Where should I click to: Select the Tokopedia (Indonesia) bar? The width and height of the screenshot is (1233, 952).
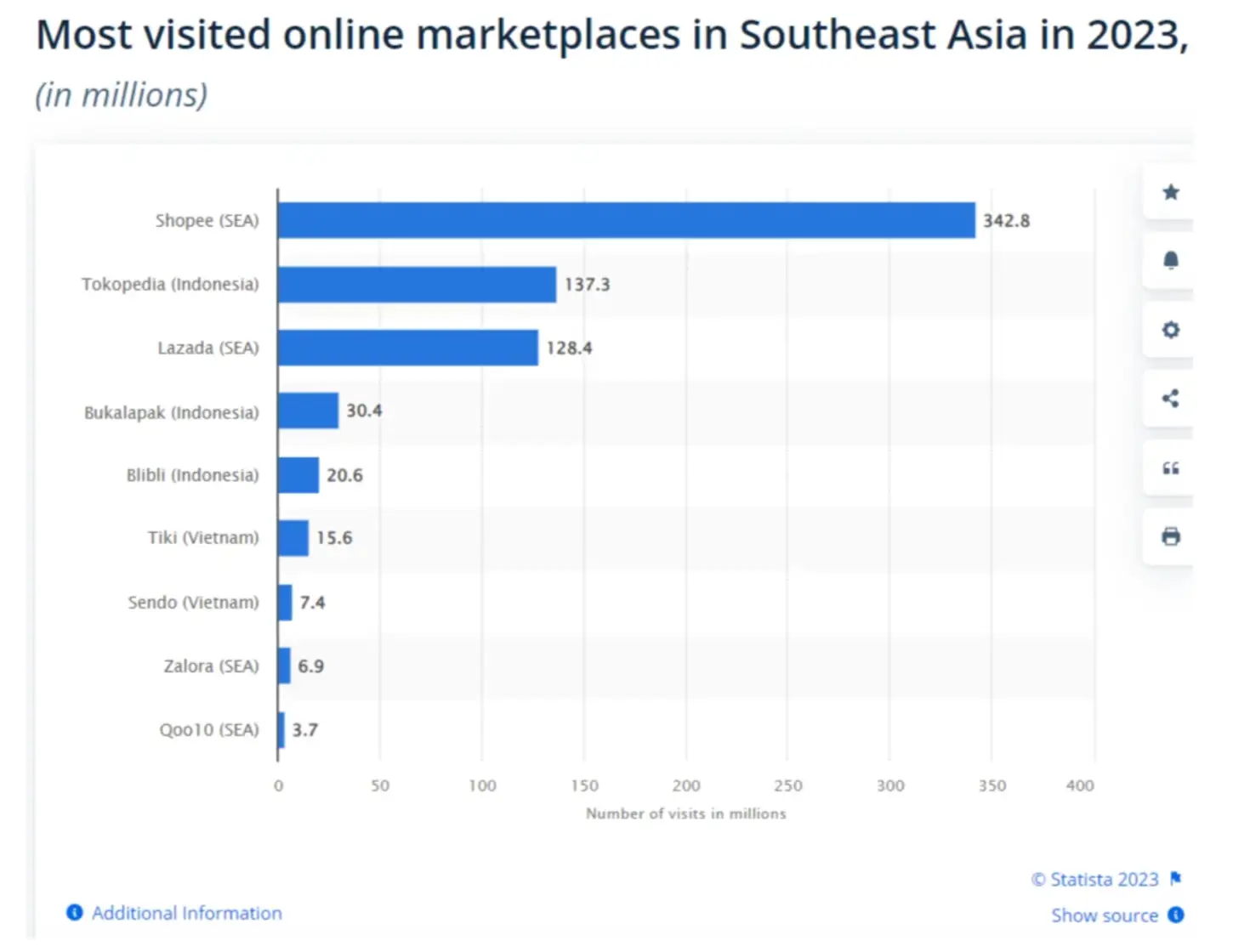tap(417, 284)
